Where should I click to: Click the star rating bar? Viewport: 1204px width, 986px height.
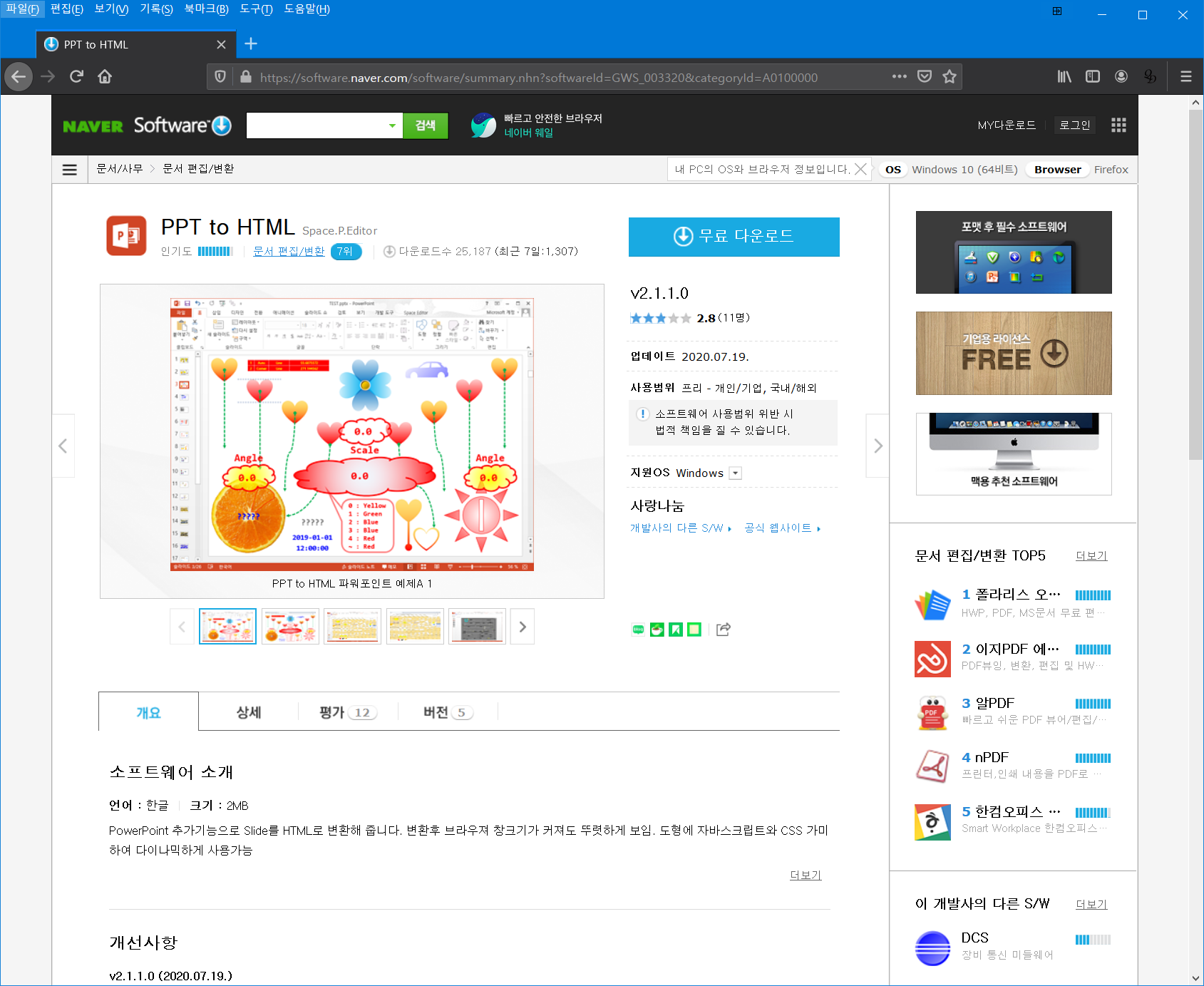coord(660,318)
